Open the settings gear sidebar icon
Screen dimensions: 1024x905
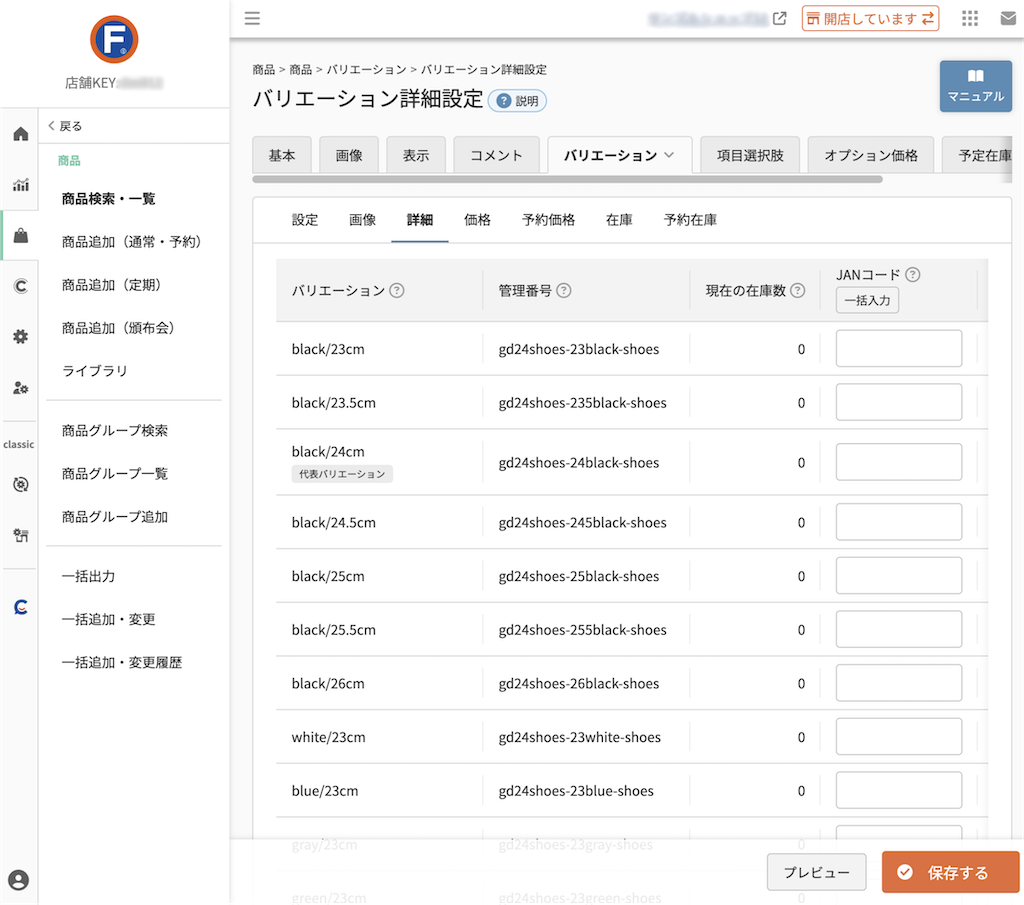(21, 337)
